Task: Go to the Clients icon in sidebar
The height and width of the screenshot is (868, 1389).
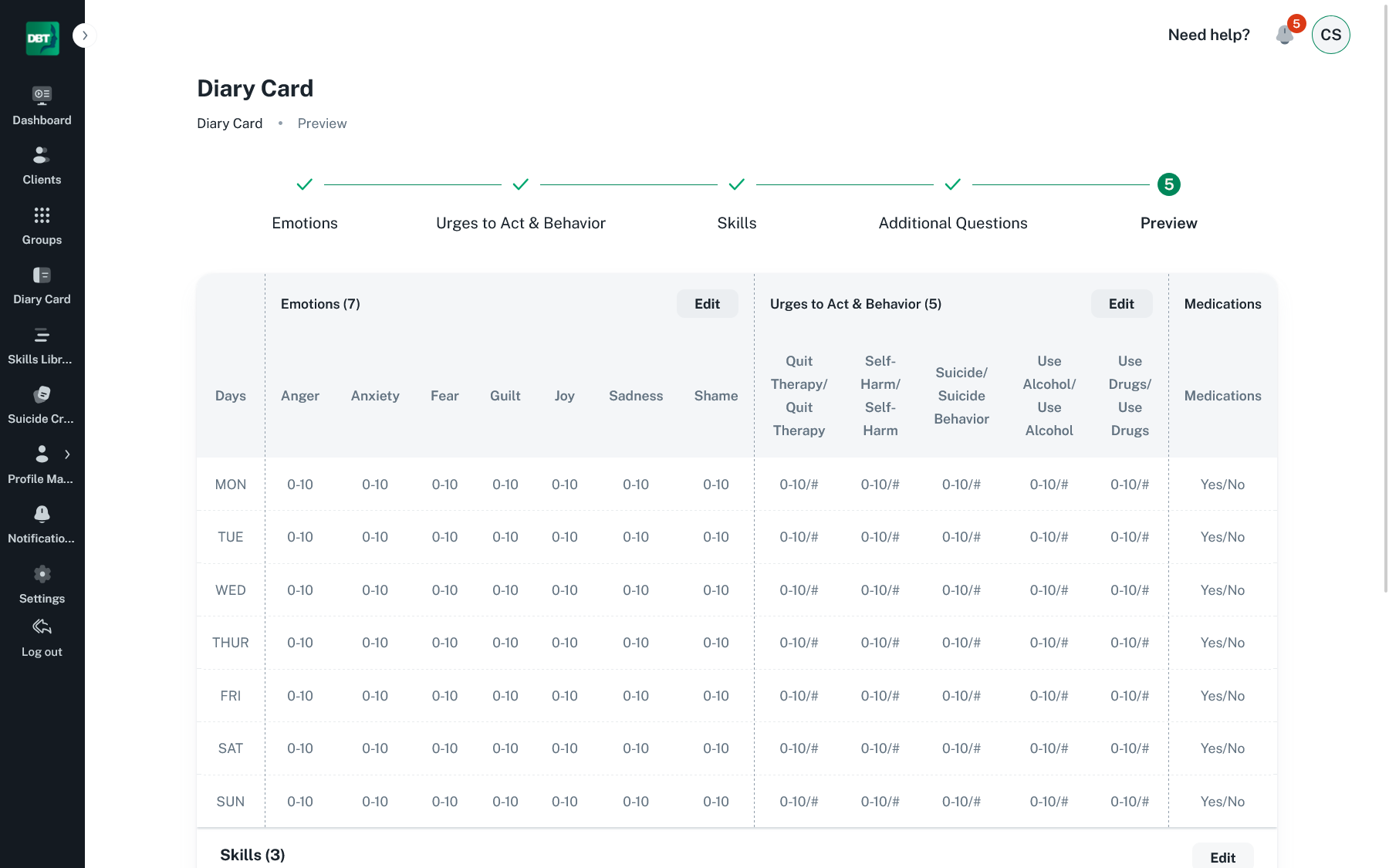Action: click(42, 156)
